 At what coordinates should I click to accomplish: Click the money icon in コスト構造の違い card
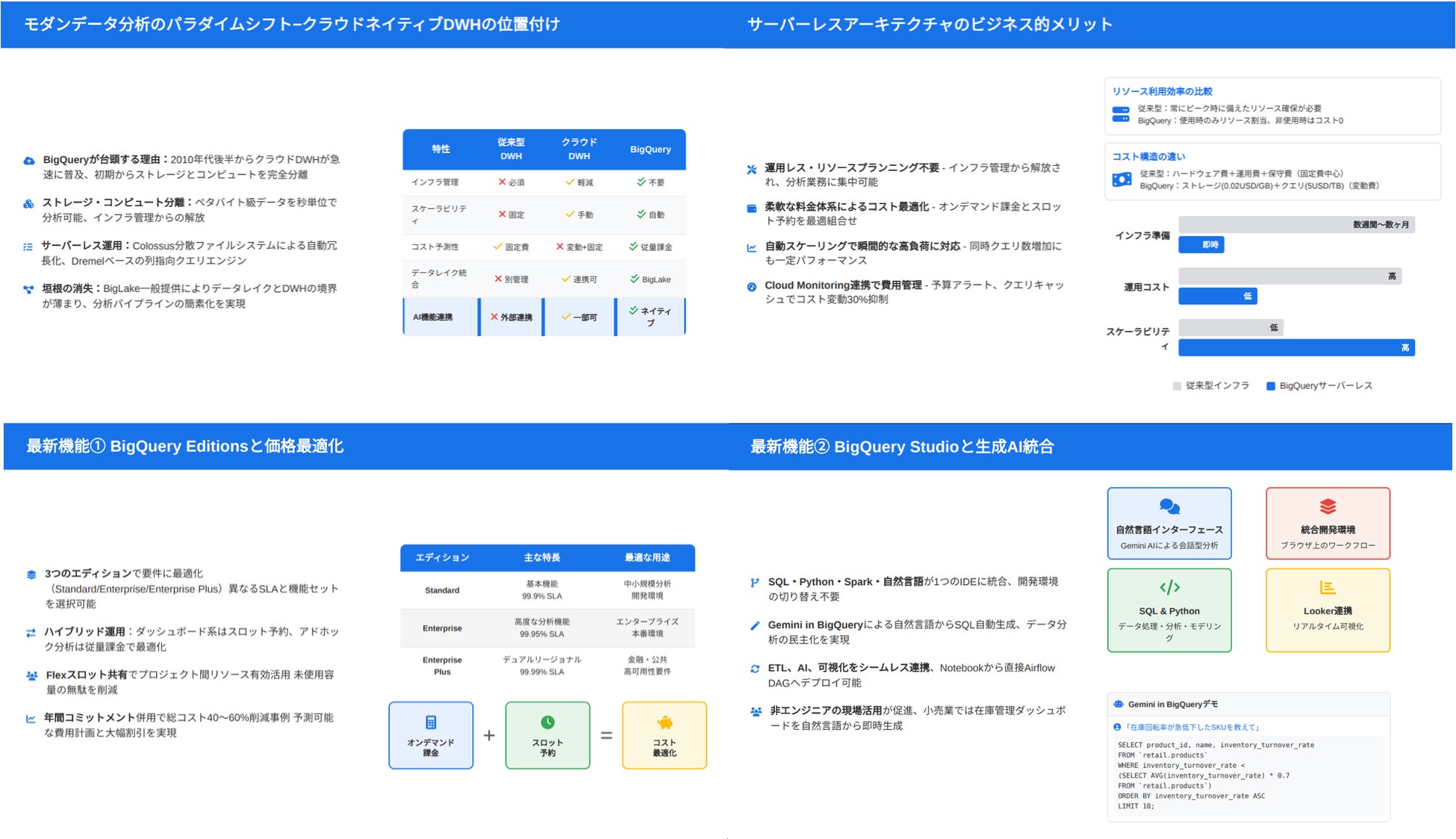1121,179
